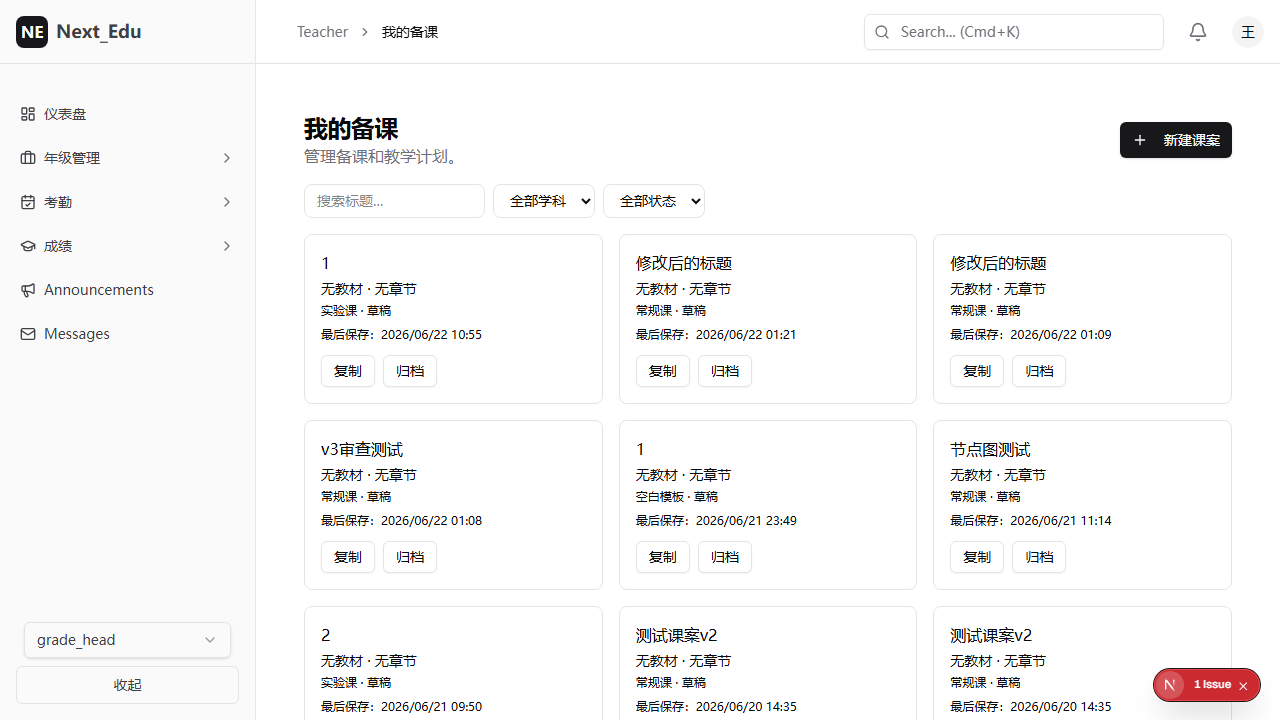Click 归档 on the v3审查测试 card
Viewport: 1280px width, 720px height.
[410, 557]
